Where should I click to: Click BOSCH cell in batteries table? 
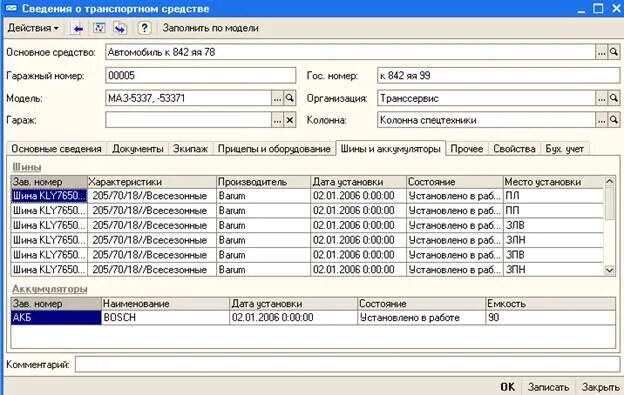coord(166,317)
